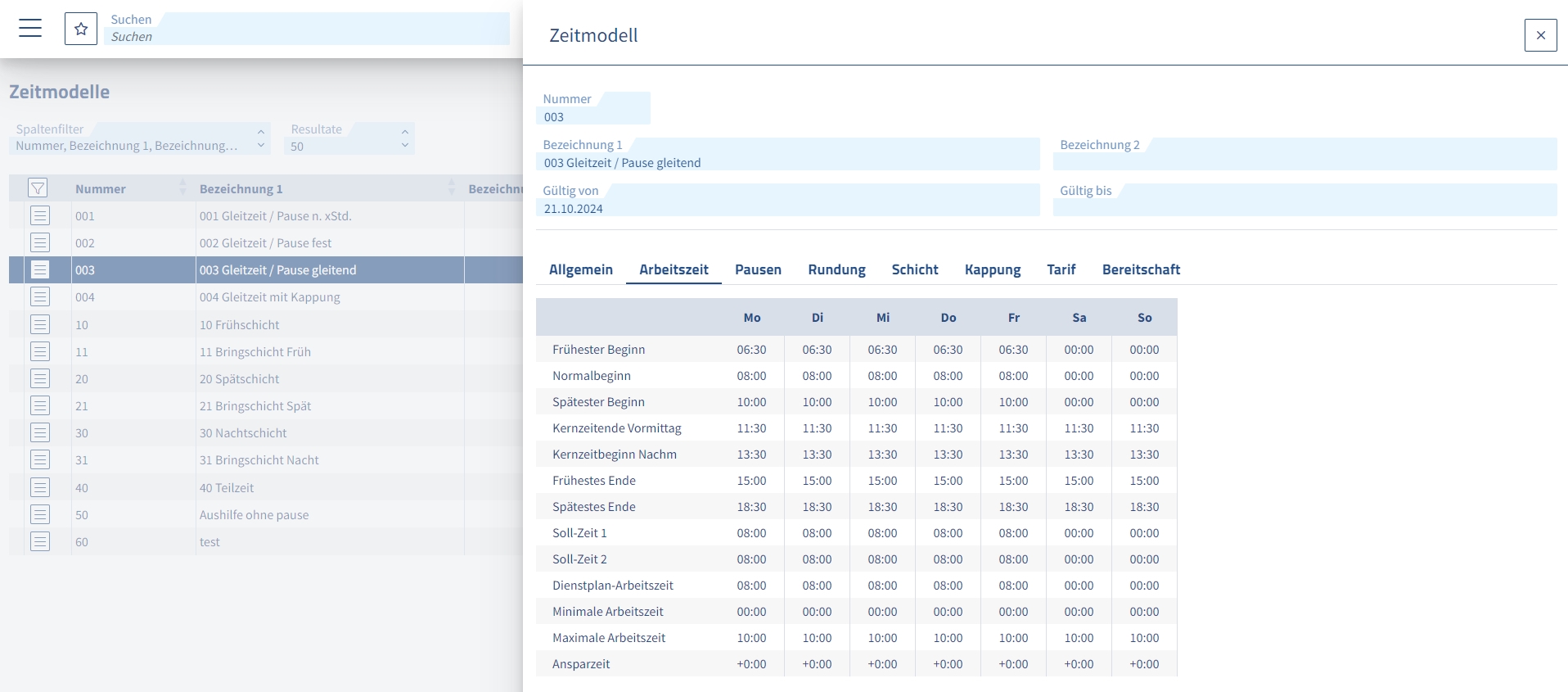This screenshot has height=692, width=1568.
Task: Switch to the Allgemein tab
Action: (581, 269)
